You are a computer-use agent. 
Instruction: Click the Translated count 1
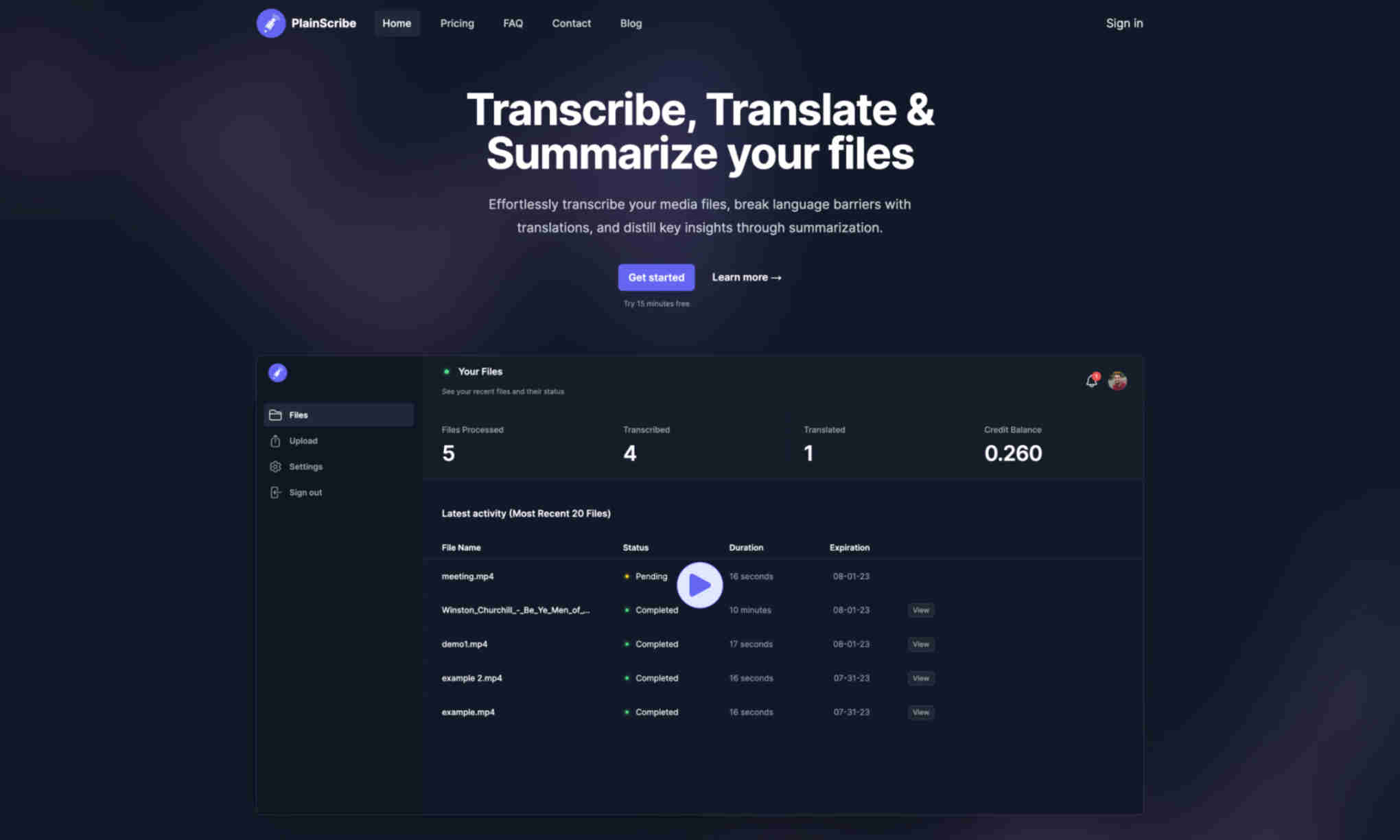pyautogui.click(x=808, y=453)
